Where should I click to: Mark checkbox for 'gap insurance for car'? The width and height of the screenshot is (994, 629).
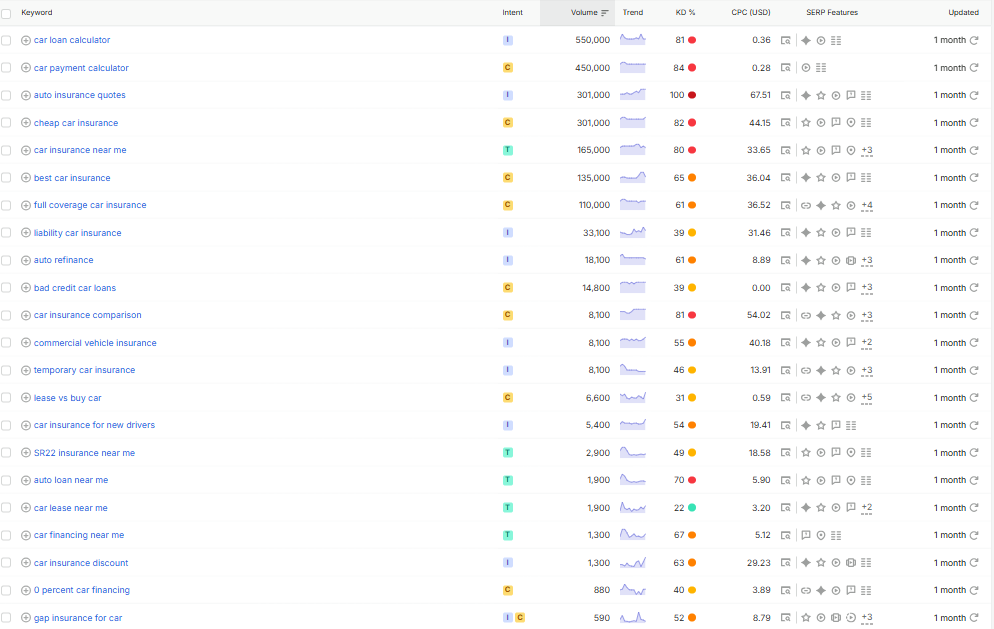coord(6,618)
